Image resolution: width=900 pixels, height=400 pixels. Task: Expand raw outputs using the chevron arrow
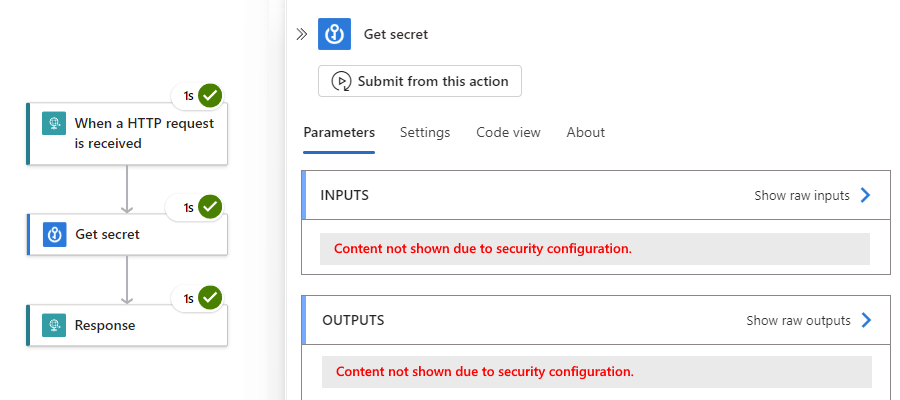867,320
